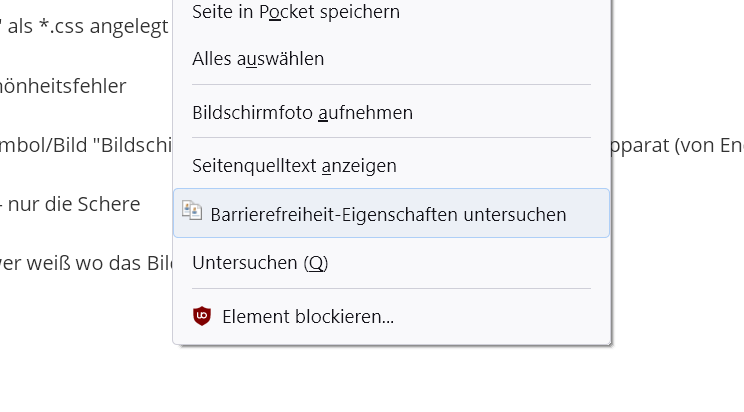
Task: Open "Seitenquelltext anzeigen" from context menu
Action: click(x=294, y=166)
